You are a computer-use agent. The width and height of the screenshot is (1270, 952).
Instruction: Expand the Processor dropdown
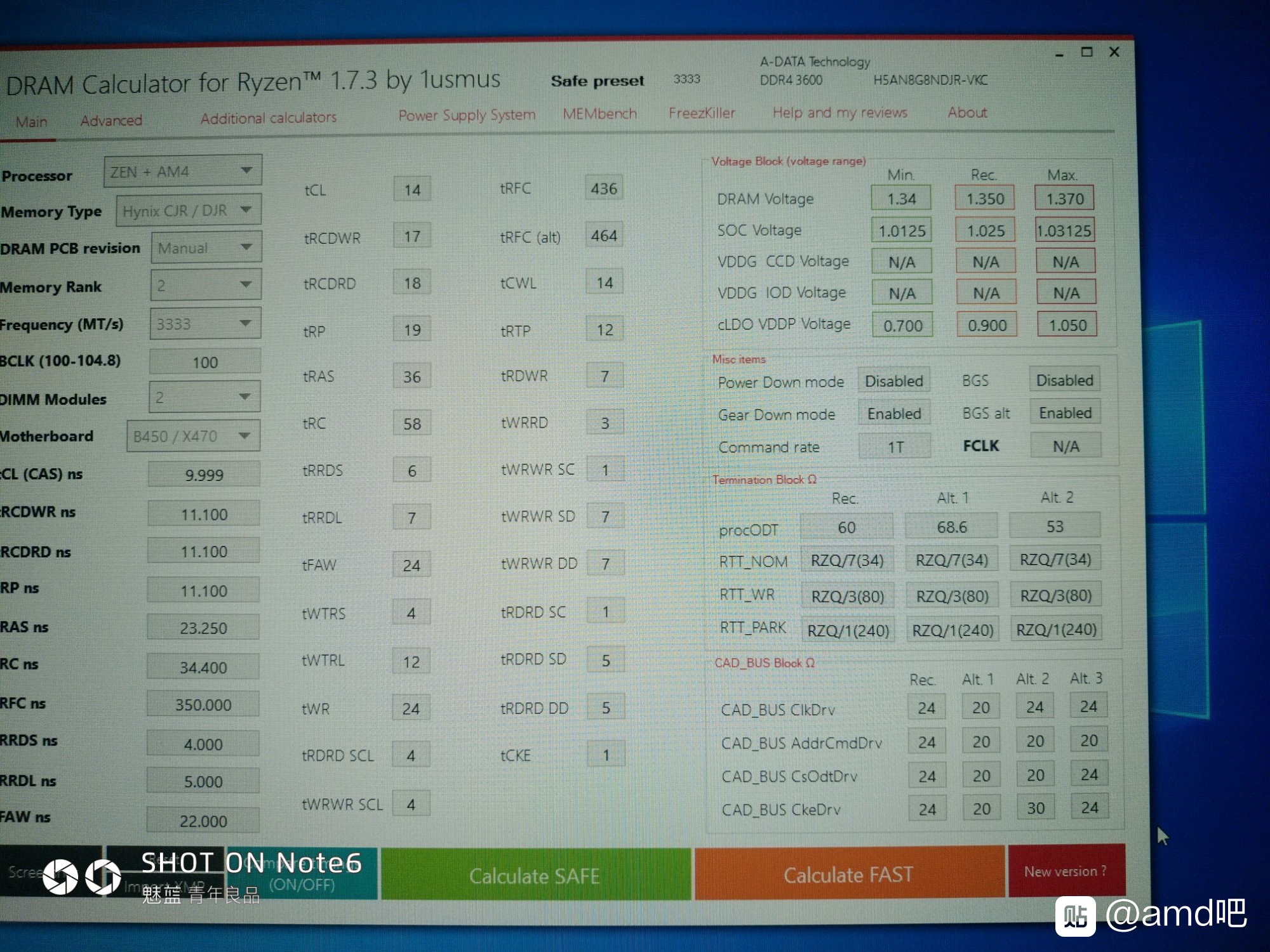pyautogui.click(x=183, y=171)
